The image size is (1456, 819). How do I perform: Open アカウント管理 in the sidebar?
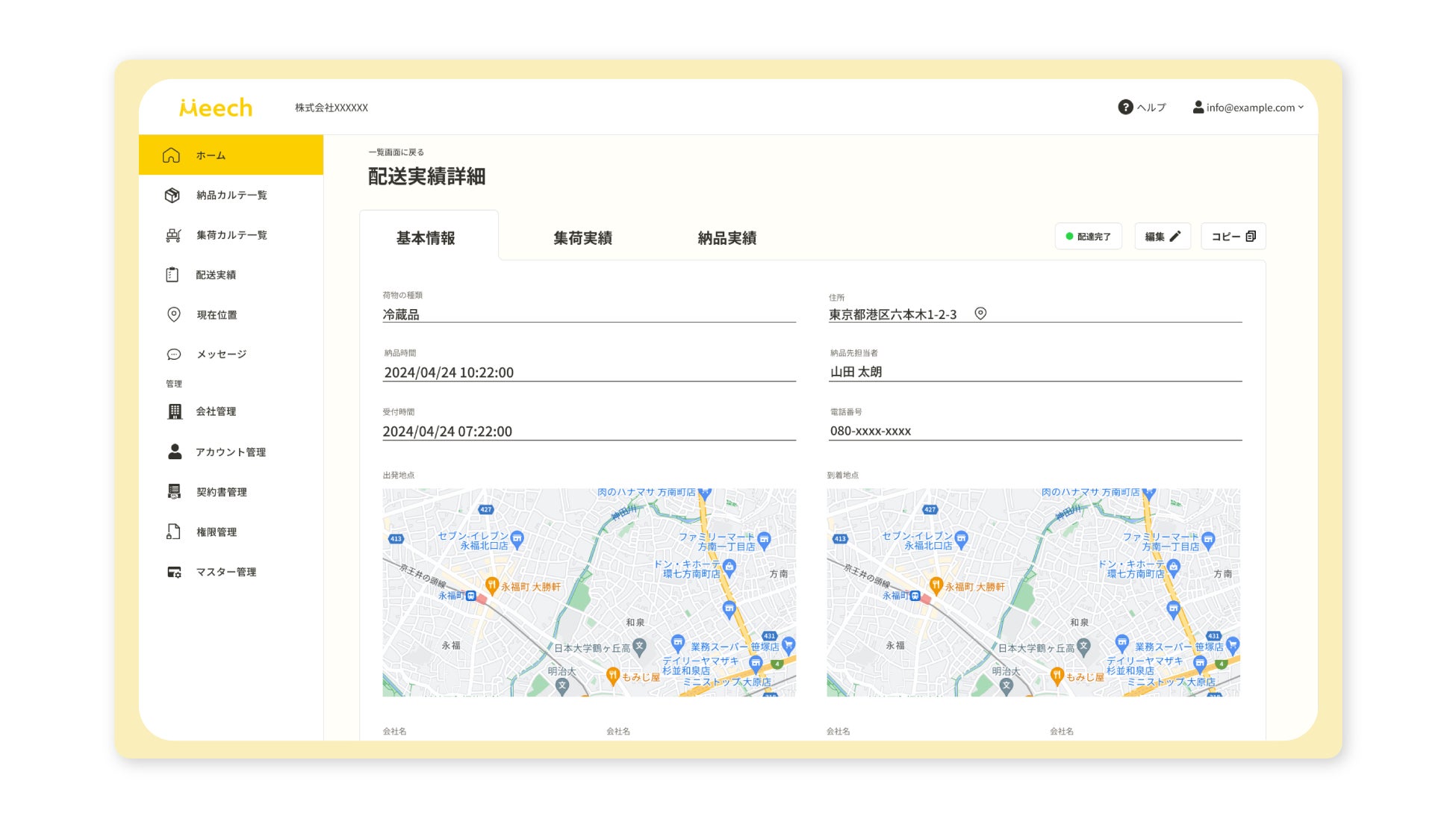tap(230, 452)
